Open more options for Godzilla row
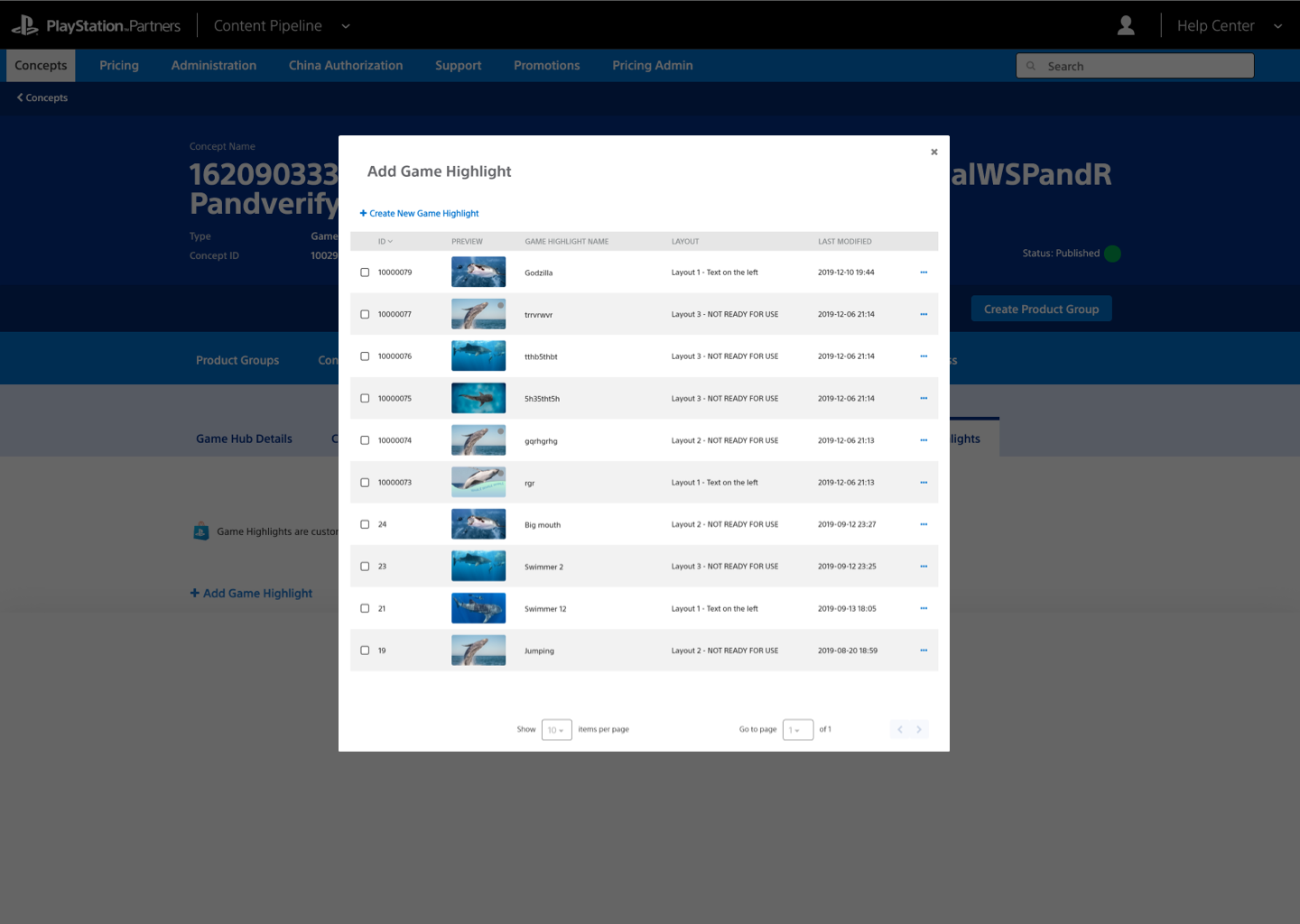Screen dimensions: 1300x924 pyautogui.click(x=924, y=273)
